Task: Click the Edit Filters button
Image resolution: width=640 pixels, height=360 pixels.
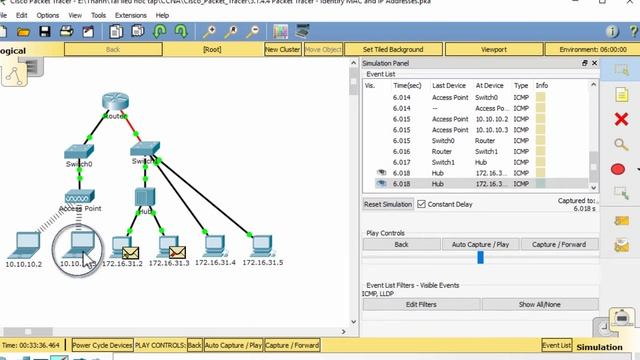Action: click(x=421, y=304)
